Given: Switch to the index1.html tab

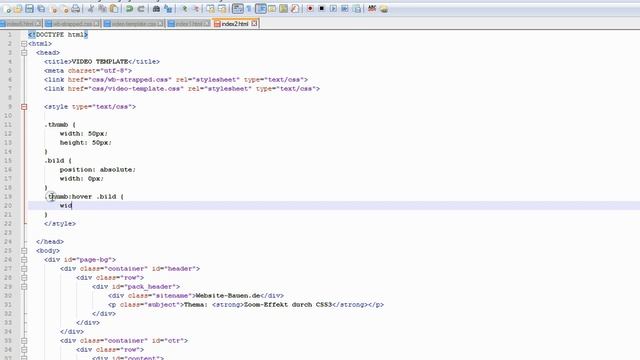Looking at the screenshot, I should coord(189,24).
